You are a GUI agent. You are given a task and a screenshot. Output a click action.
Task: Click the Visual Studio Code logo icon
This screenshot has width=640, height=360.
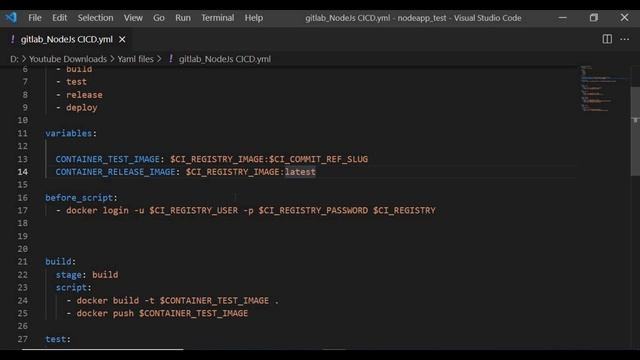[x=11, y=18]
